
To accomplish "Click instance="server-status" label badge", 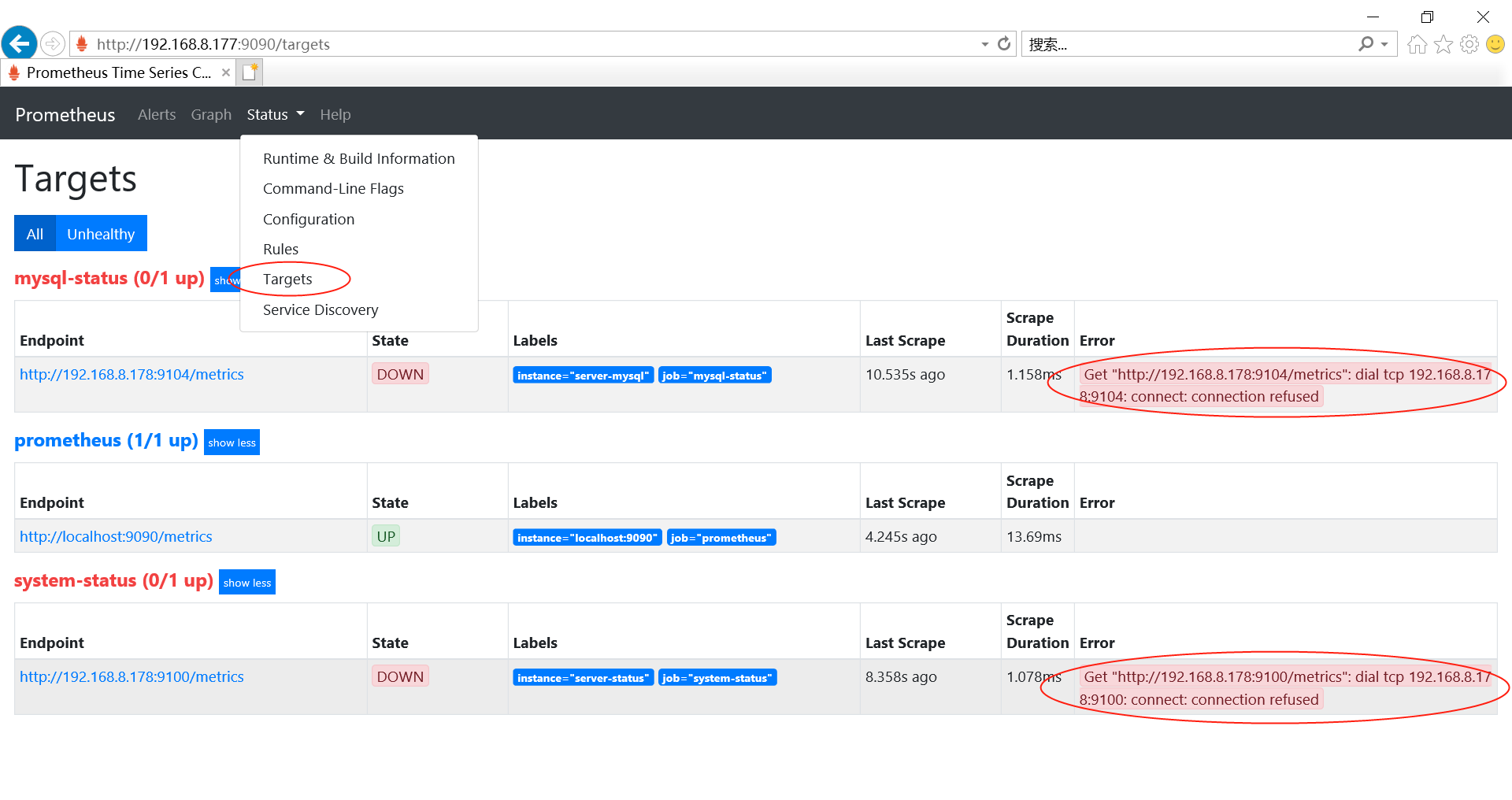I will [584, 678].
